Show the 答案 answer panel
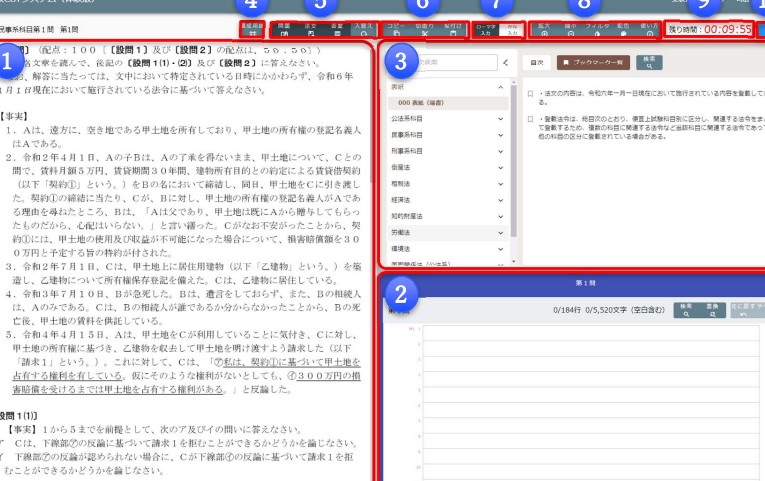 click(x=337, y=30)
